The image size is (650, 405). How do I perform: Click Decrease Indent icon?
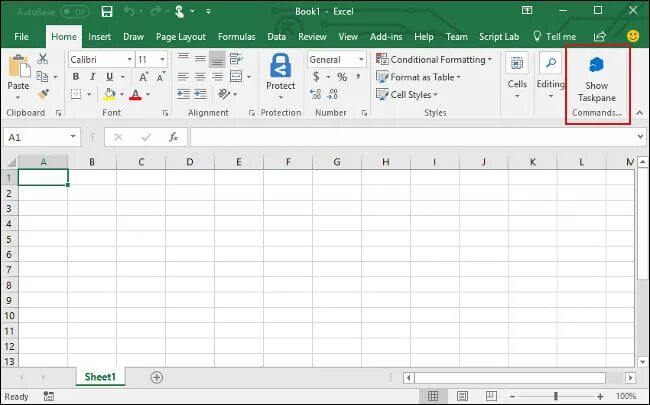pyautogui.click(x=183, y=94)
